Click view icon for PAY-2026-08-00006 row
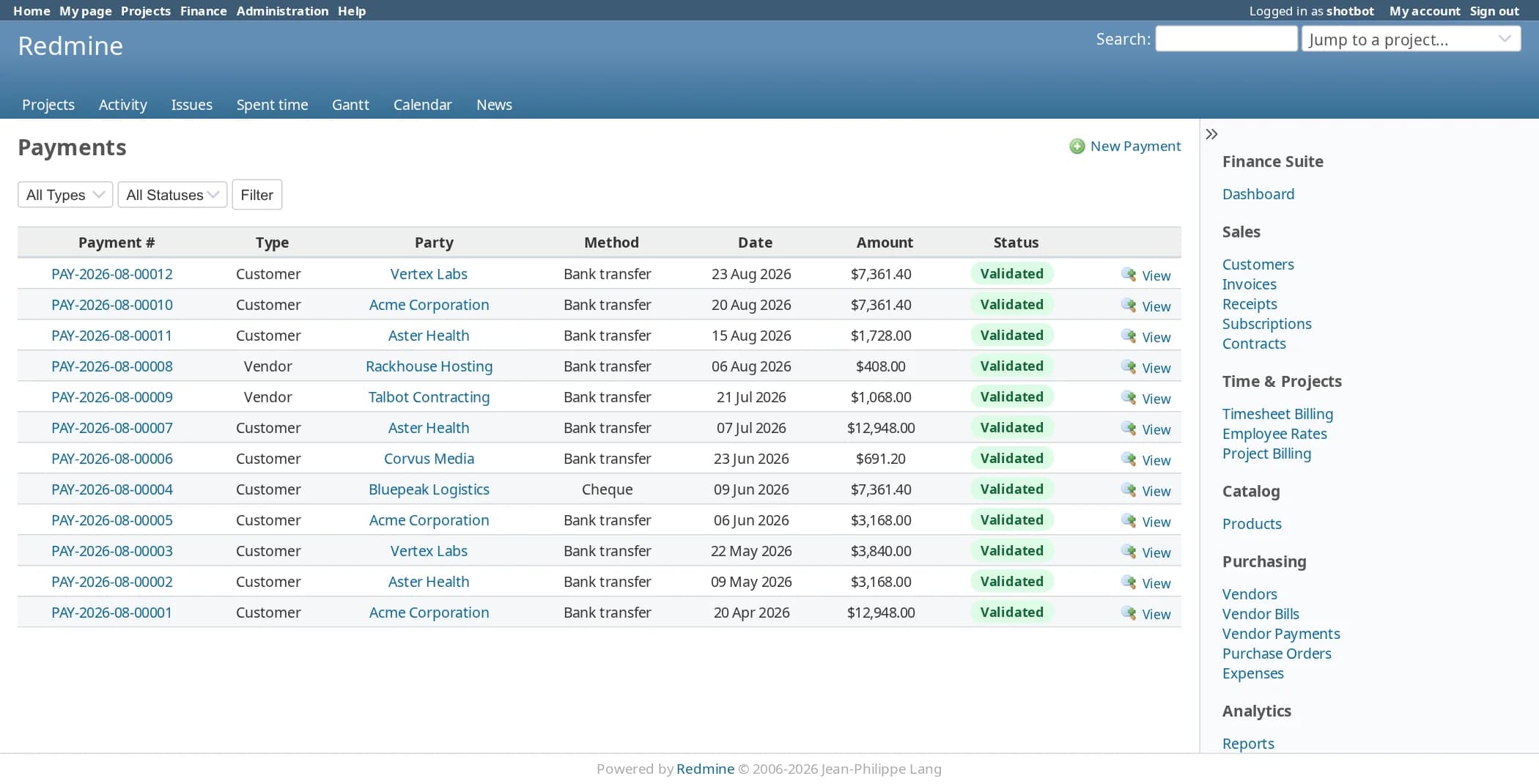This screenshot has width=1539, height=784. point(1129,459)
